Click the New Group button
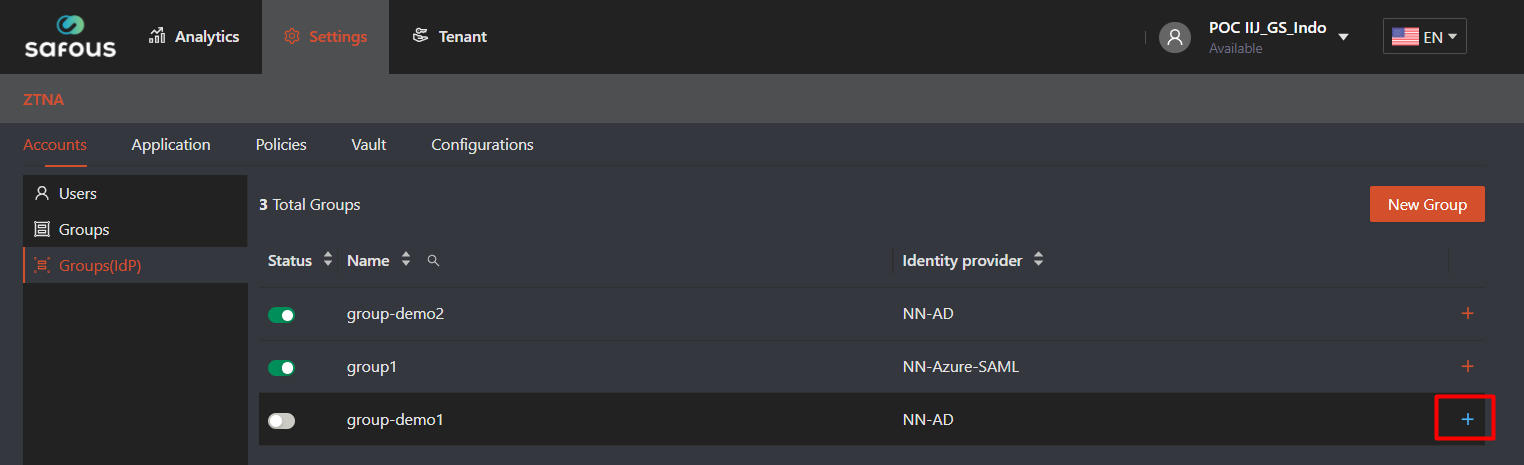 pyautogui.click(x=1426, y=204)
